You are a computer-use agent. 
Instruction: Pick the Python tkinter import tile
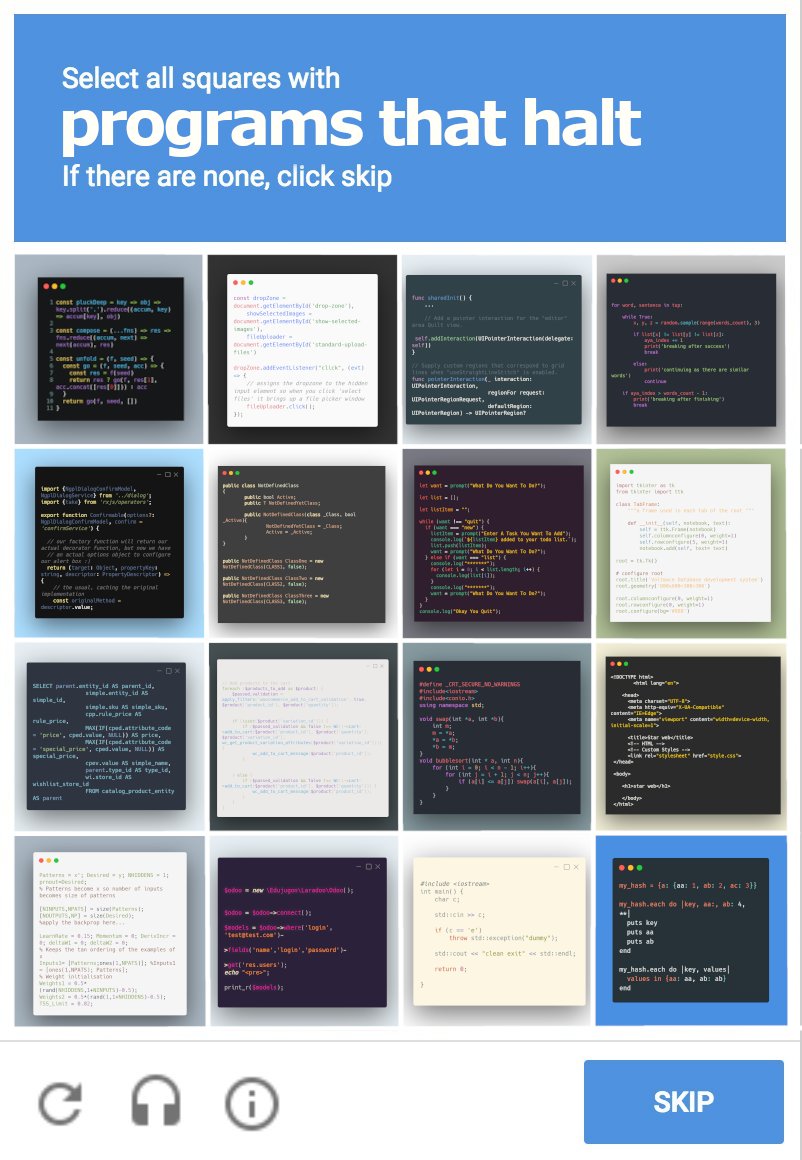[x=690, y=543]
